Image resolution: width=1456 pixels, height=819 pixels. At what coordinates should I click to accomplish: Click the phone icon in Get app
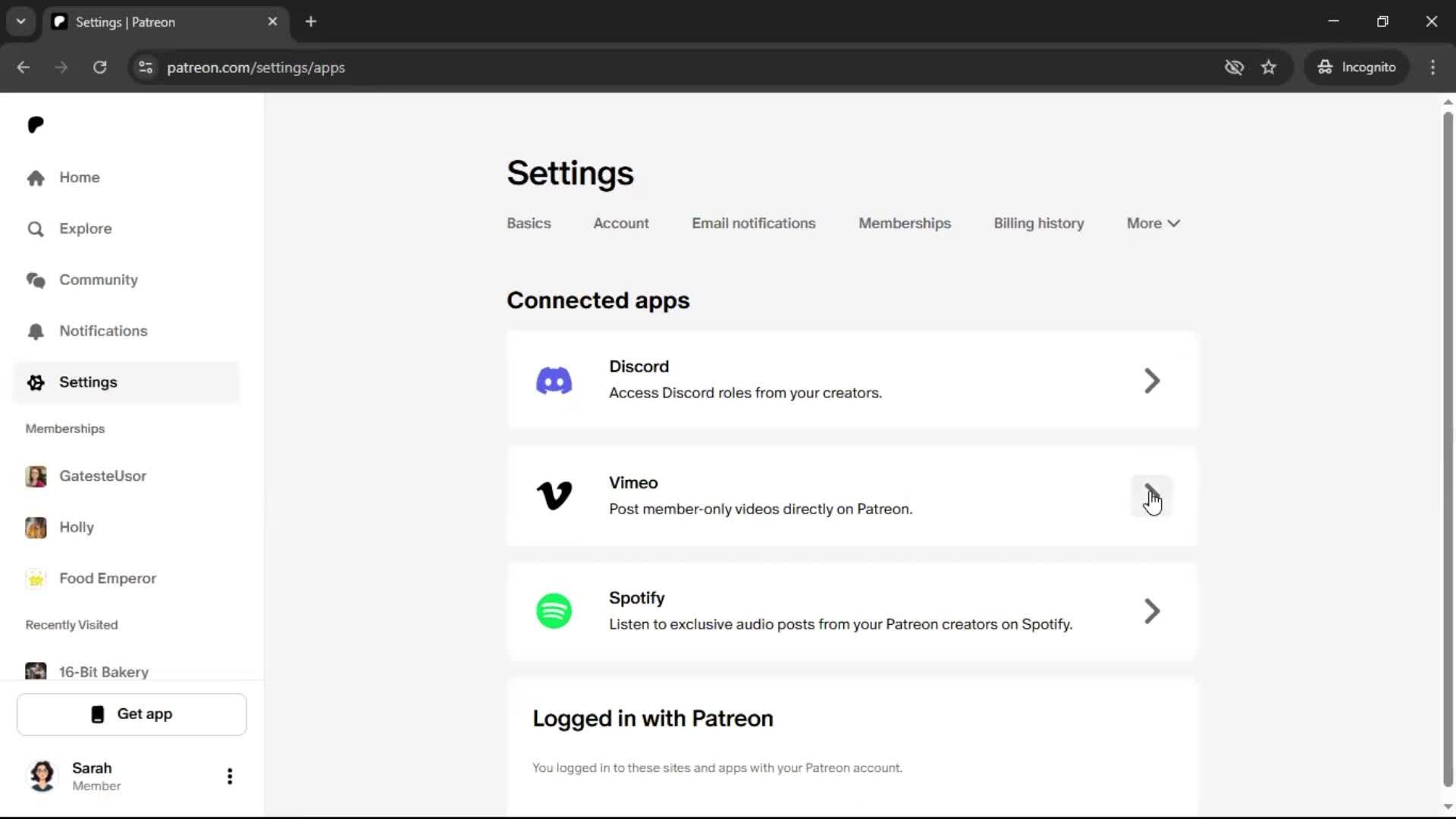click(98, 714)
